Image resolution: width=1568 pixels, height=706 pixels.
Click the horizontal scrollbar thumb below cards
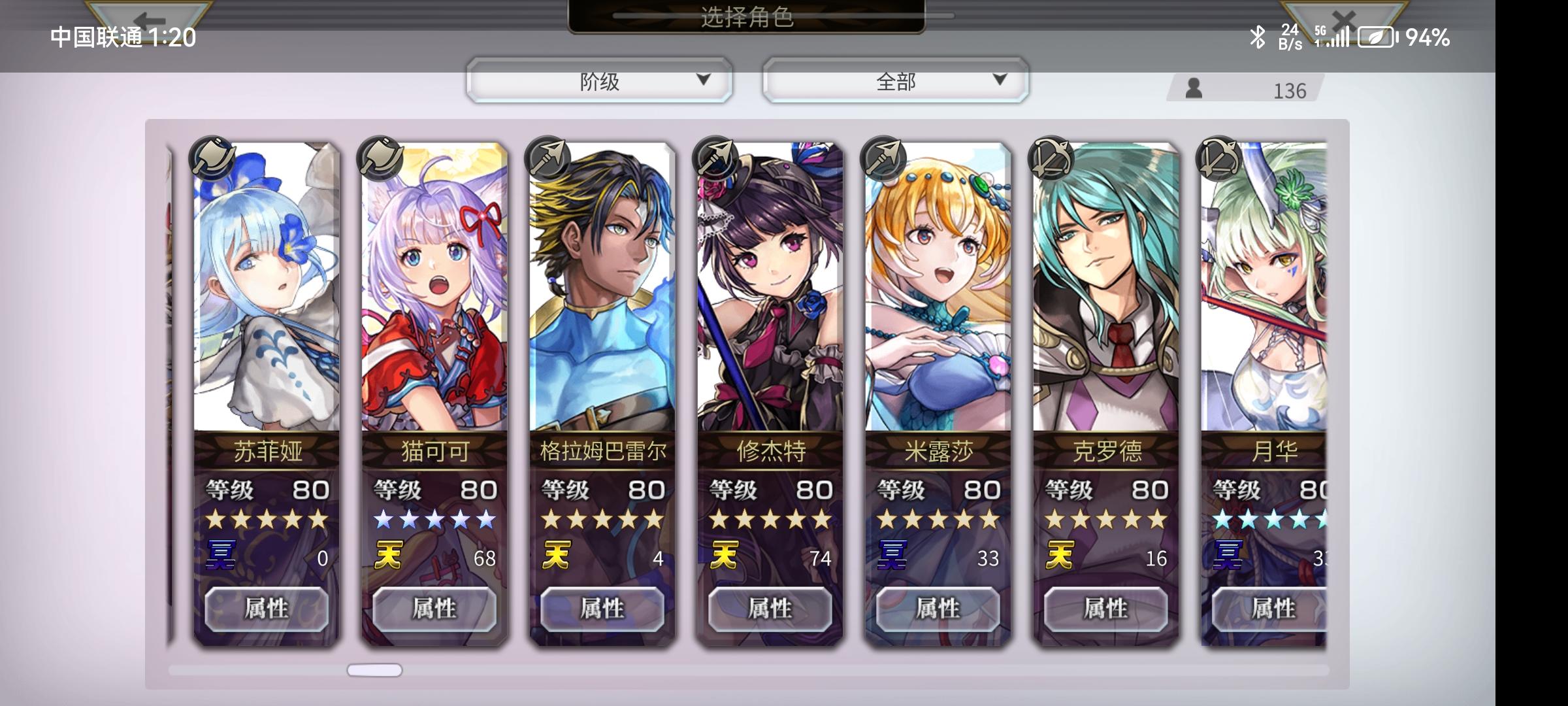[374, 670]
